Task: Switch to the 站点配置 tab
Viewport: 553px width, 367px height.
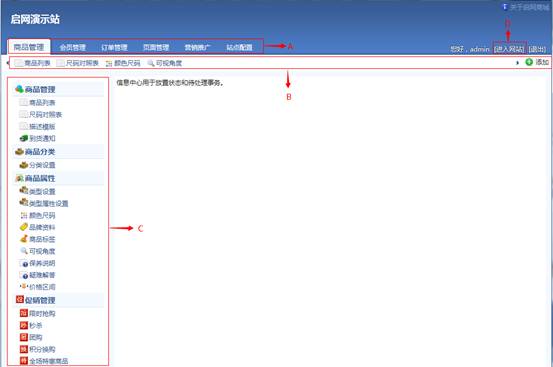Action: click(239, 47)
